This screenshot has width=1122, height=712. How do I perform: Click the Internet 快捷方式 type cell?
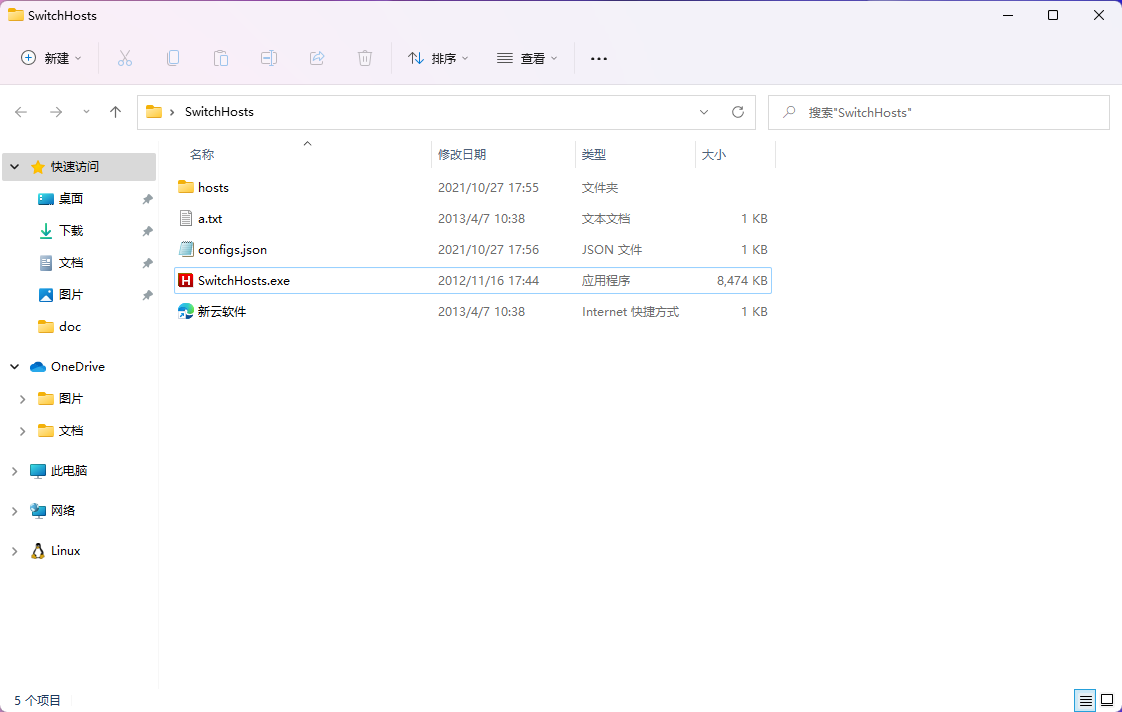click(630, 312)
